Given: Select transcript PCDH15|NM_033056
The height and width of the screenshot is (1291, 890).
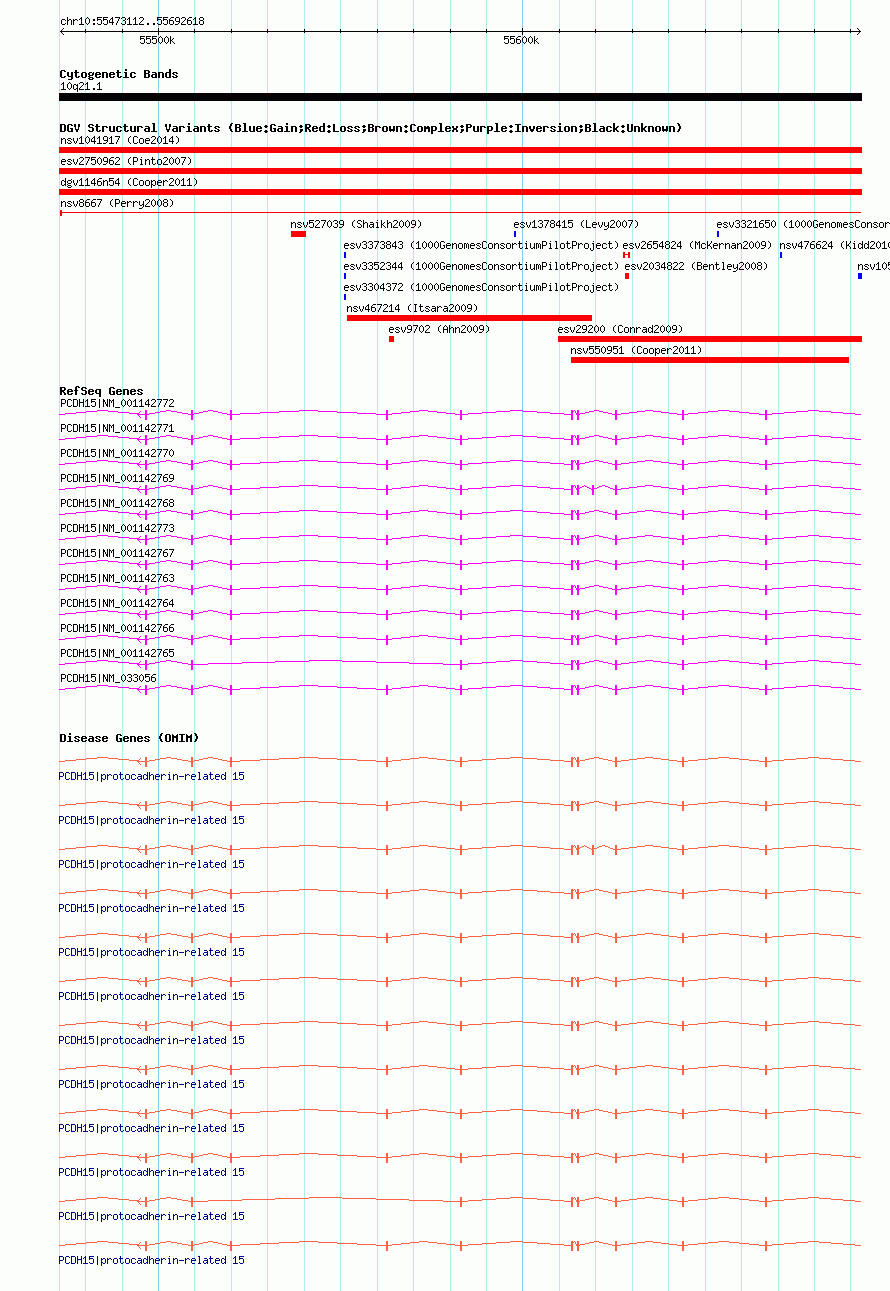Looking at the screenshot, I should pos(108,678).
